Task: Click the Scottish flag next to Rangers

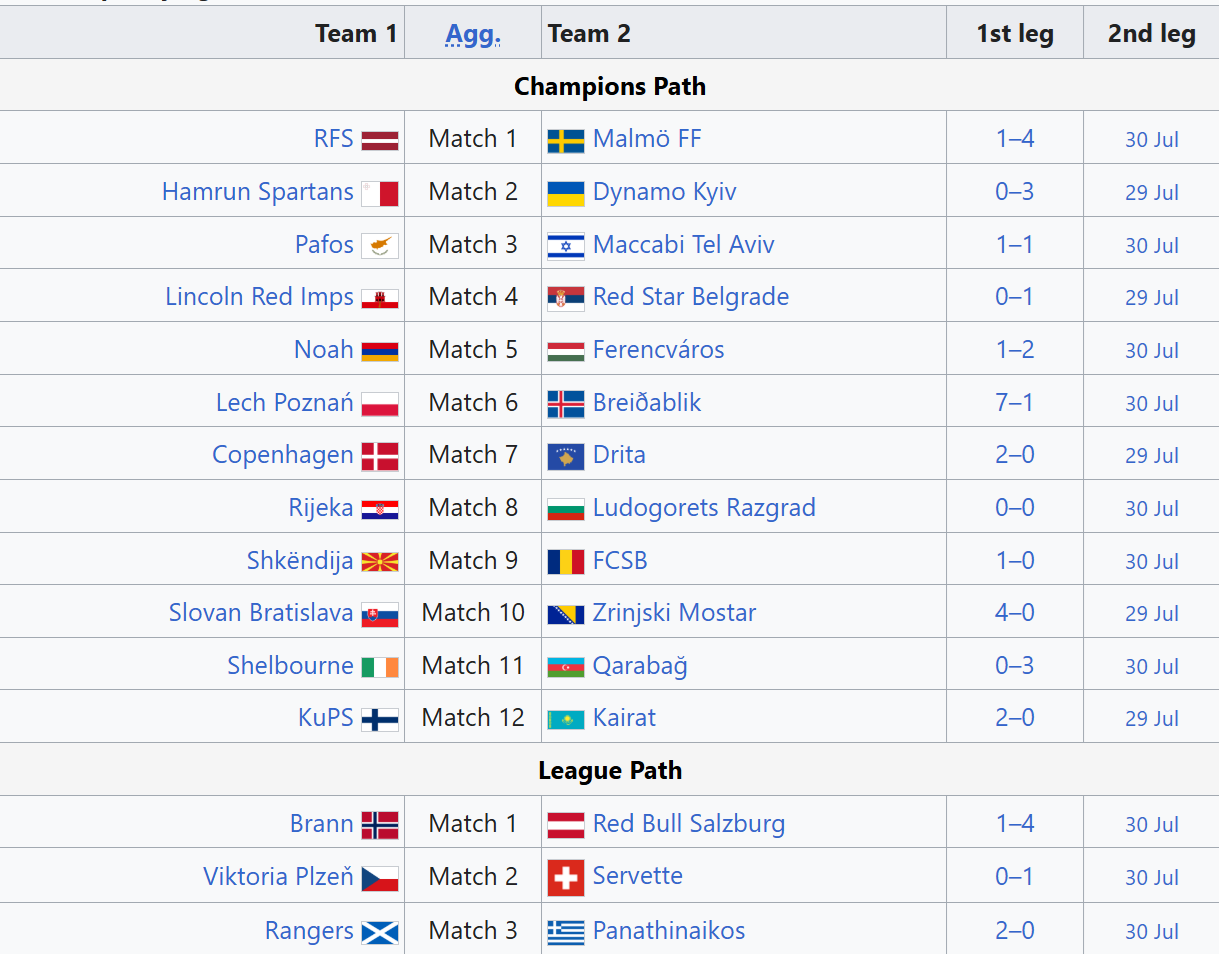Action: [x=380, y=932]
